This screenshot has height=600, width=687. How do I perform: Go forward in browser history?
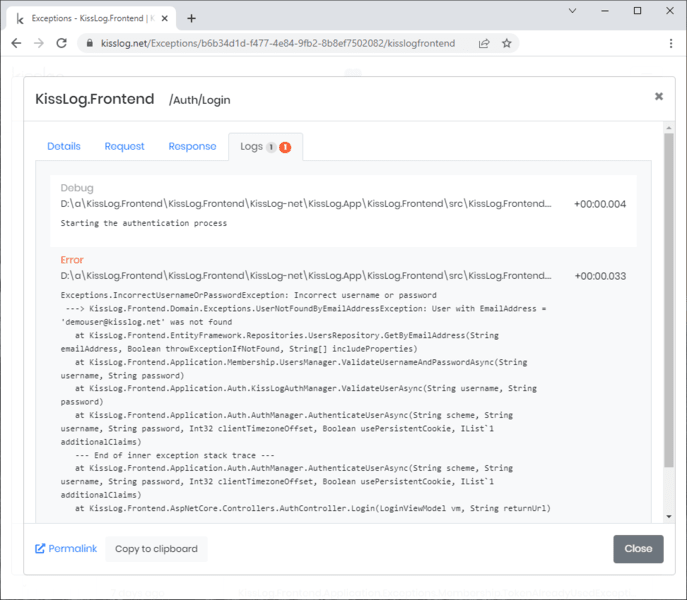(39, 43)
